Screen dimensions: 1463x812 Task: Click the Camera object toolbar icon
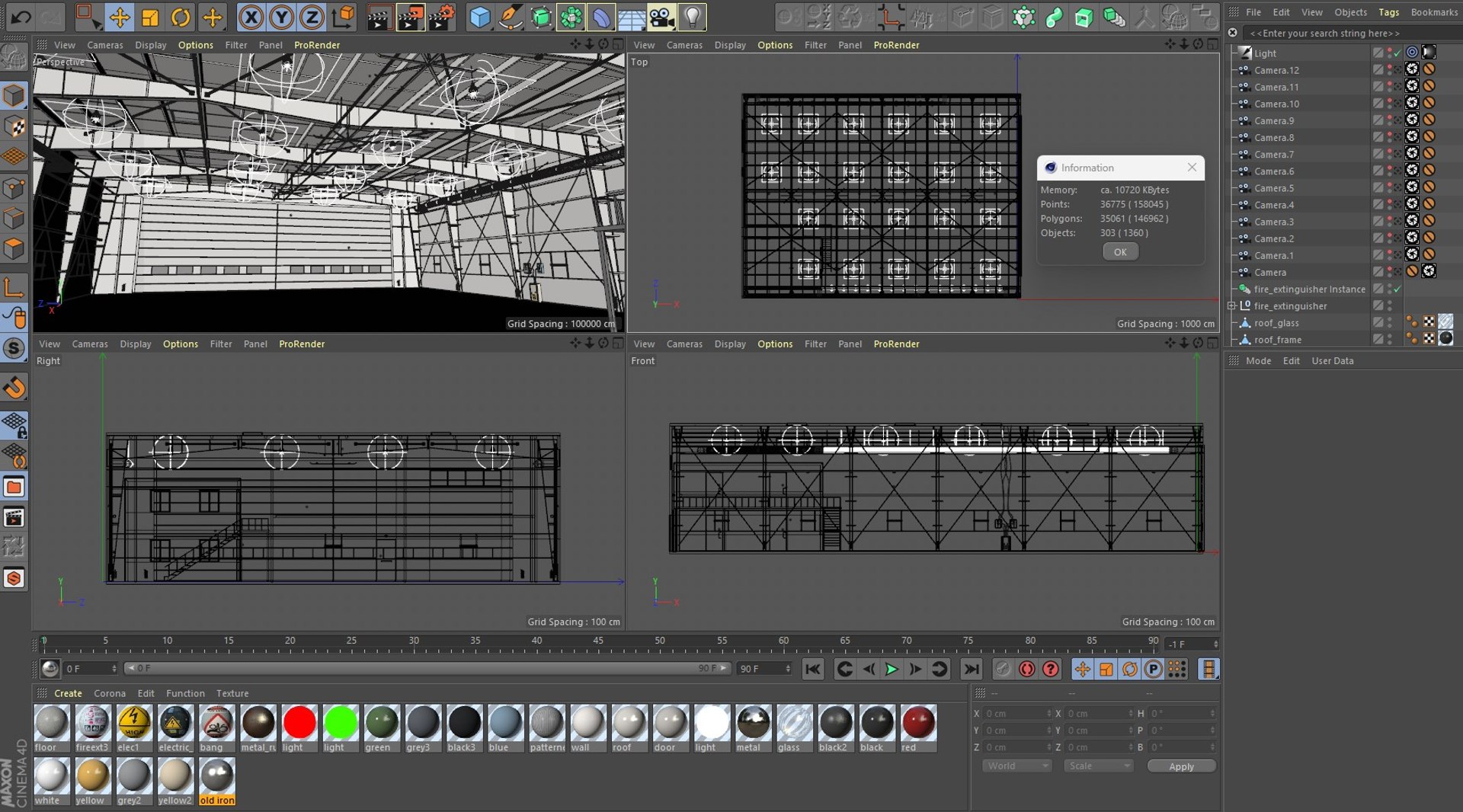coord(661,17)
